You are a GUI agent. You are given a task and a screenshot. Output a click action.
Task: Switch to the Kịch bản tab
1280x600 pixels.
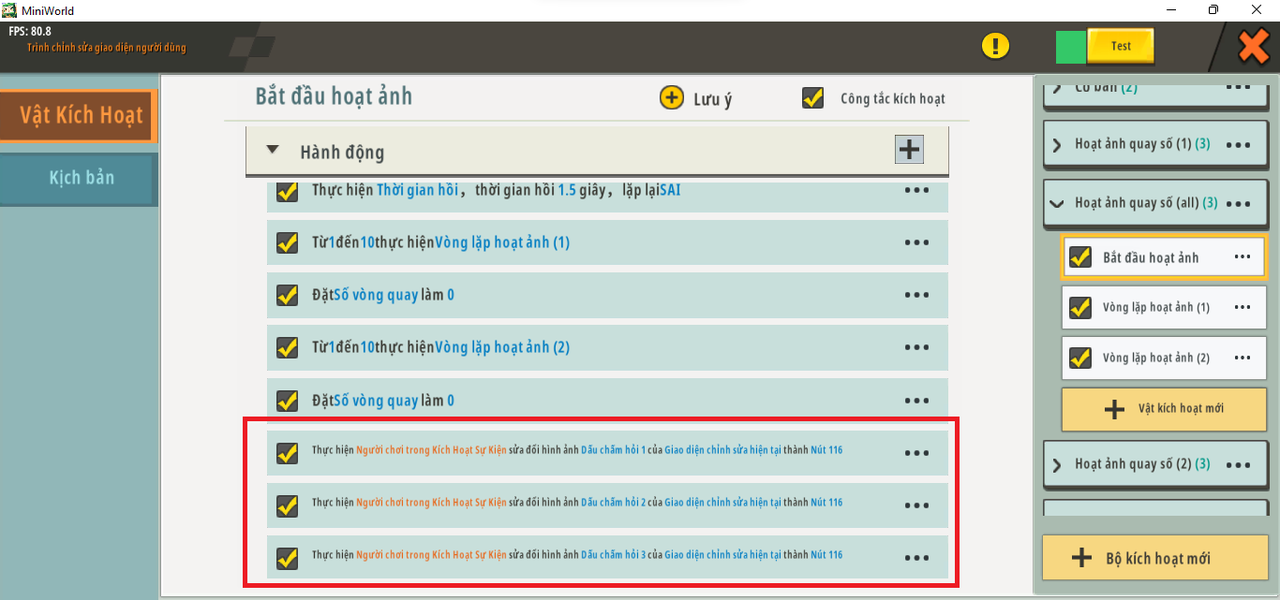[x=81, y=178]
